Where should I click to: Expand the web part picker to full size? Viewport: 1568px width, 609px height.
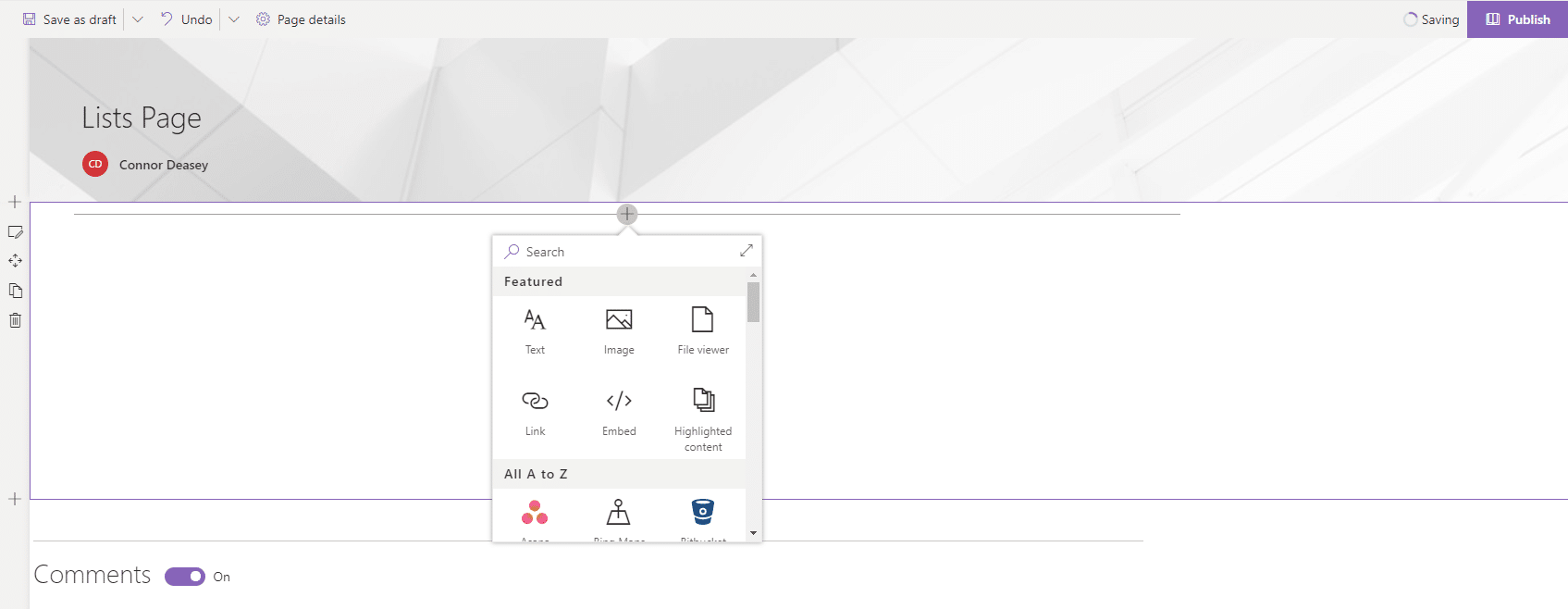click(747, 251)
